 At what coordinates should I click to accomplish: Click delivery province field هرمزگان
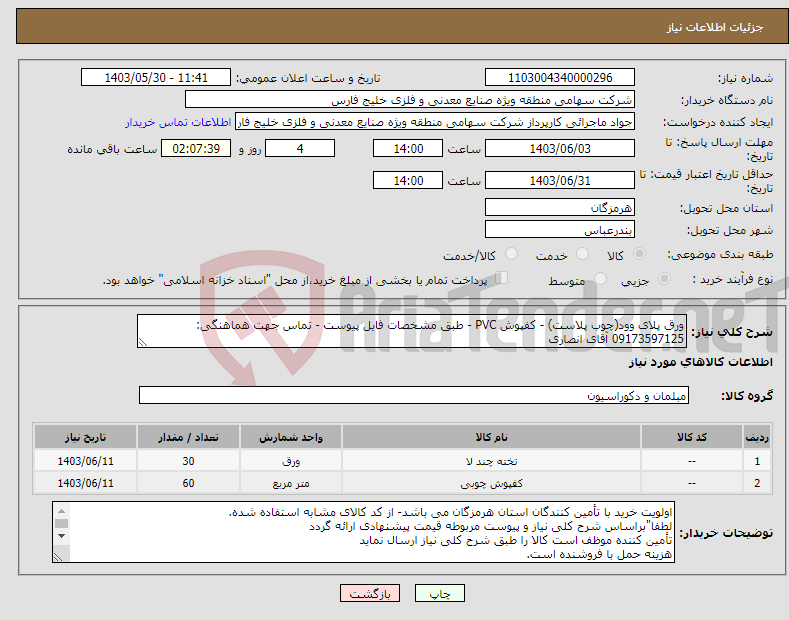(x=560, y=207)
